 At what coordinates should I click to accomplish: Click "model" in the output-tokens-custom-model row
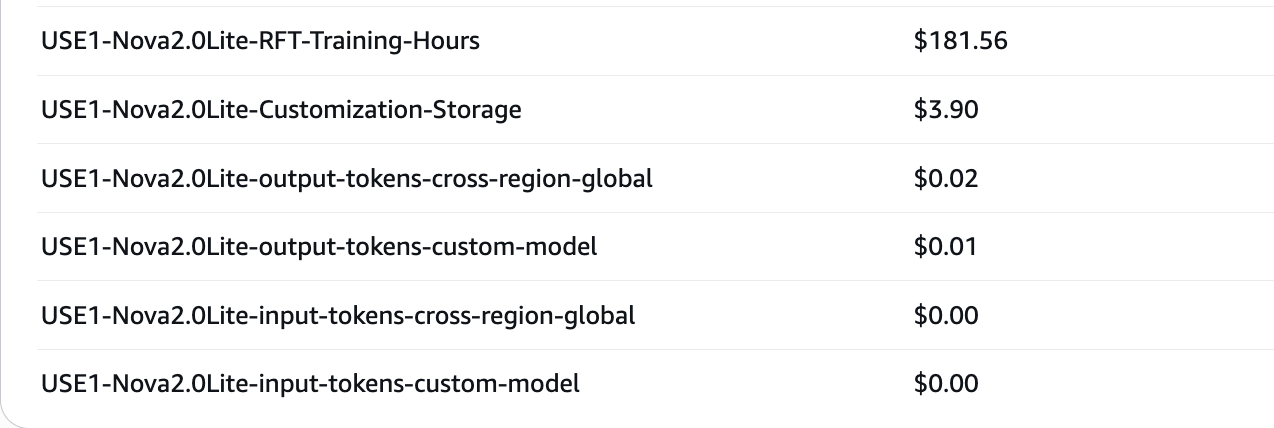coord(565,246)
